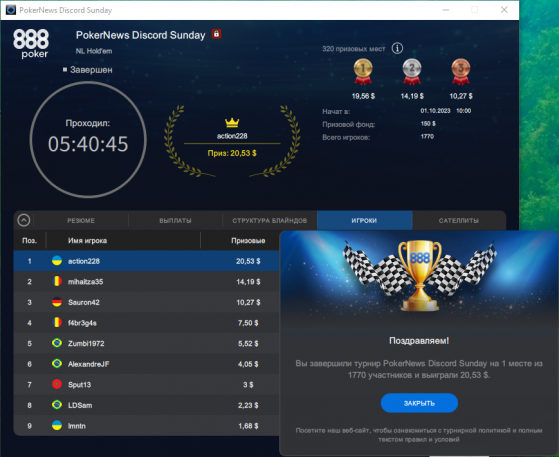Sort by the Призовые column header

pyautogui.click(x=240, y=241)
